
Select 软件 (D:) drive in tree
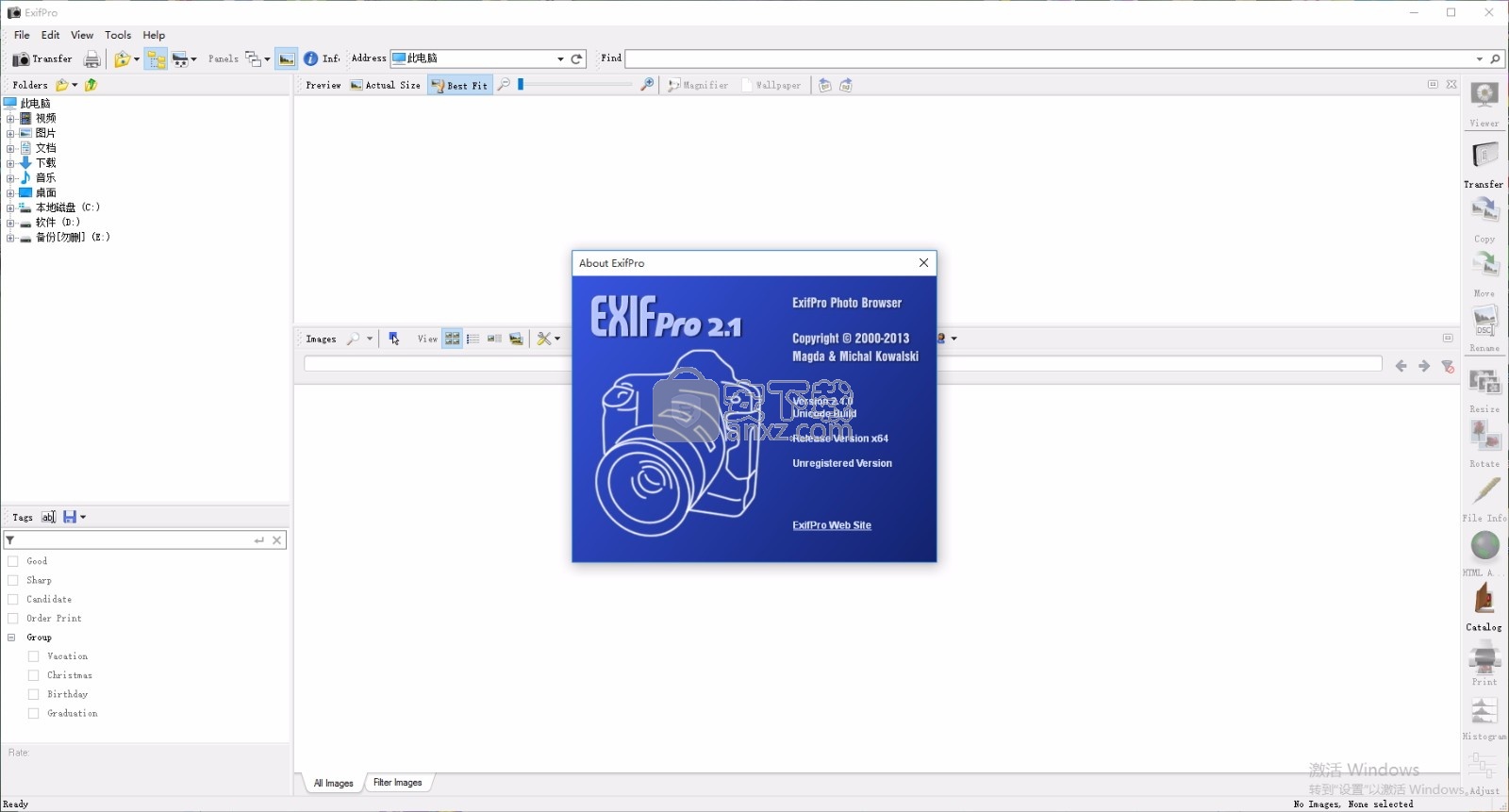click(x=58, y=223)
